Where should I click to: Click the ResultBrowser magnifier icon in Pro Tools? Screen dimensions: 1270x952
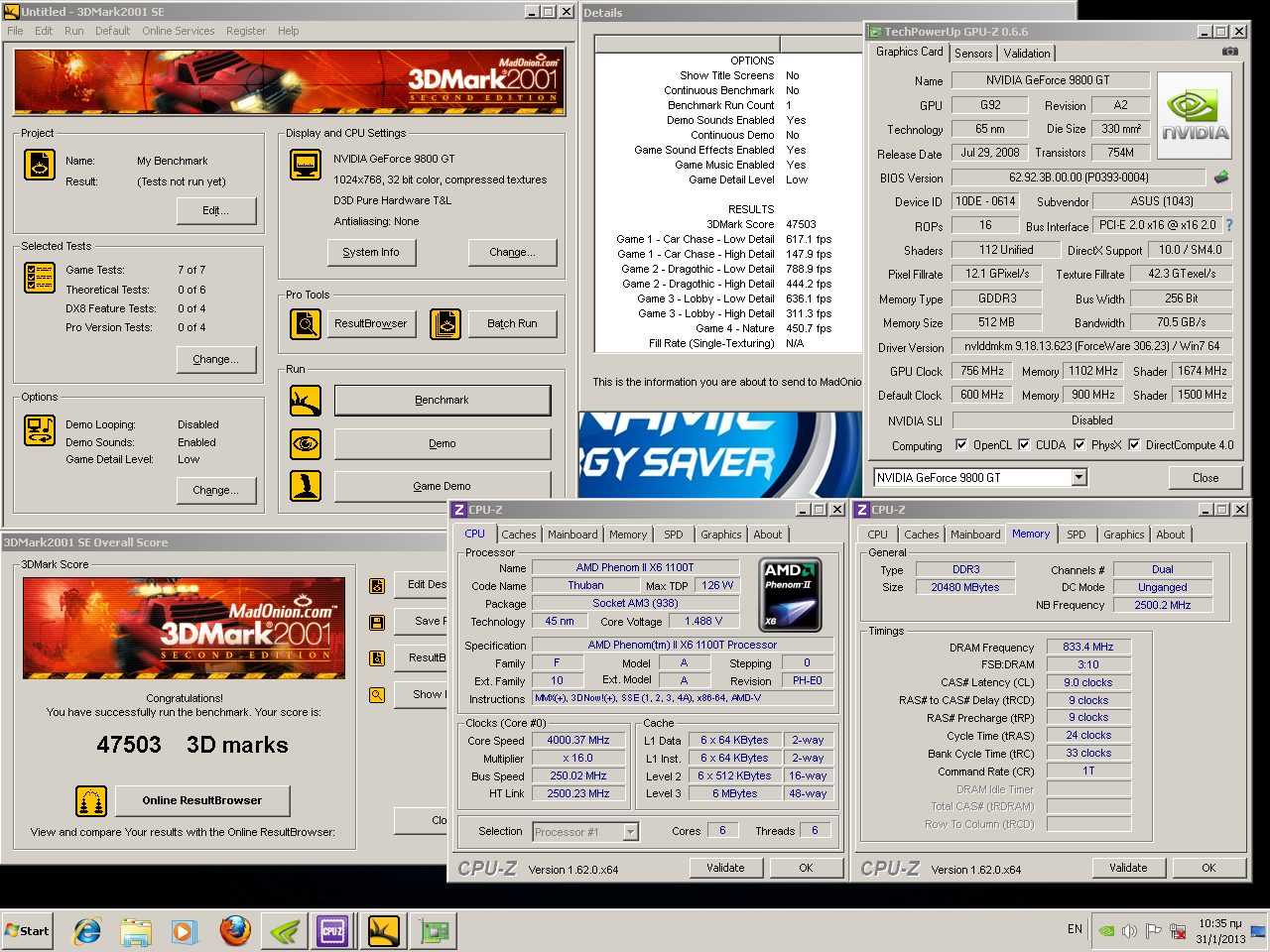tap(306, 324)
